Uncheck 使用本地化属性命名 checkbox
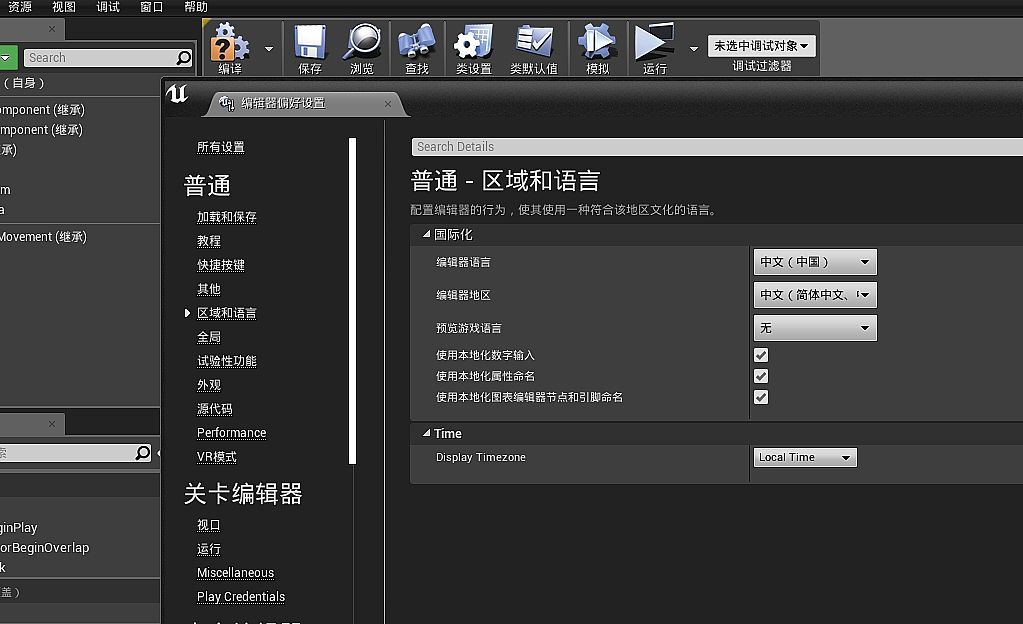The width and height of the screenshot is (1023, 624). (x=761, y=376)
